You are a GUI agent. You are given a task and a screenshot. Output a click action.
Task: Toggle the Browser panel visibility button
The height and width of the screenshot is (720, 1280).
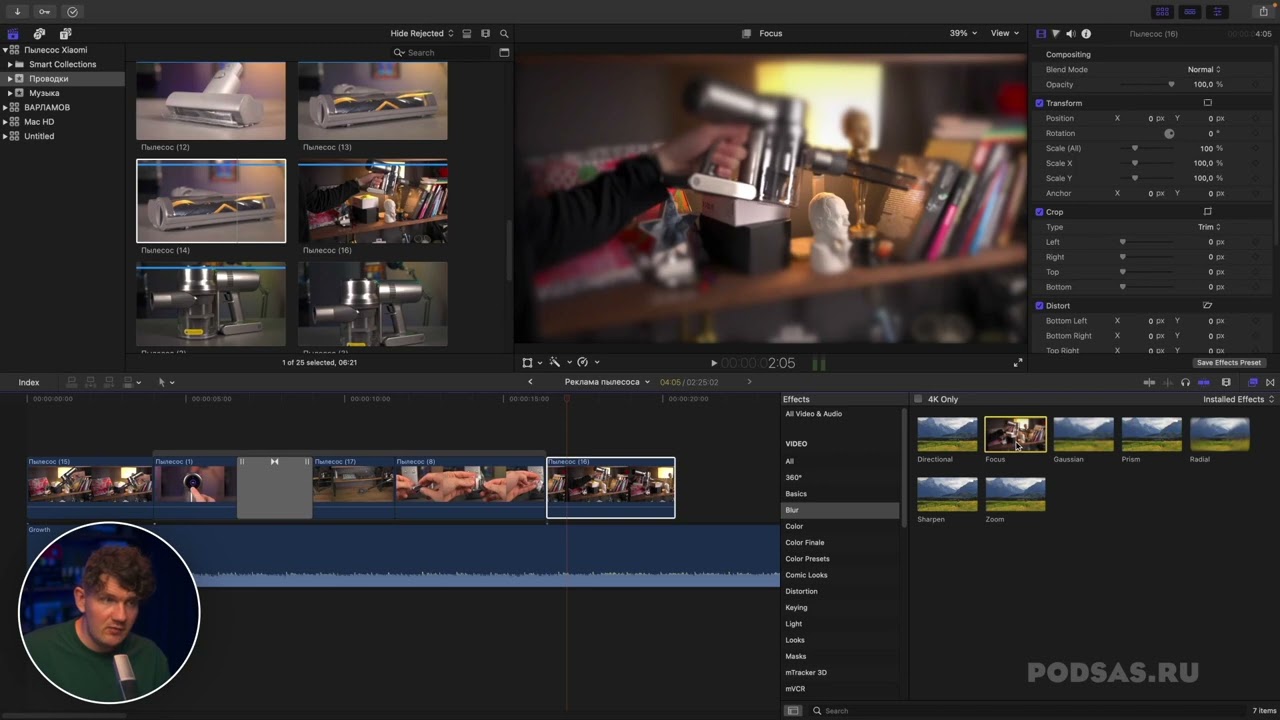[x=1162, y=12]
